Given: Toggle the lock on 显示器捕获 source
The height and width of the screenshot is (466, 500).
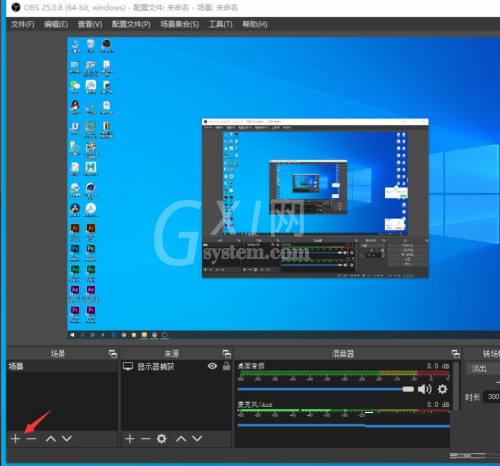Looking at the screenshot, I should (x=226, y=366).
